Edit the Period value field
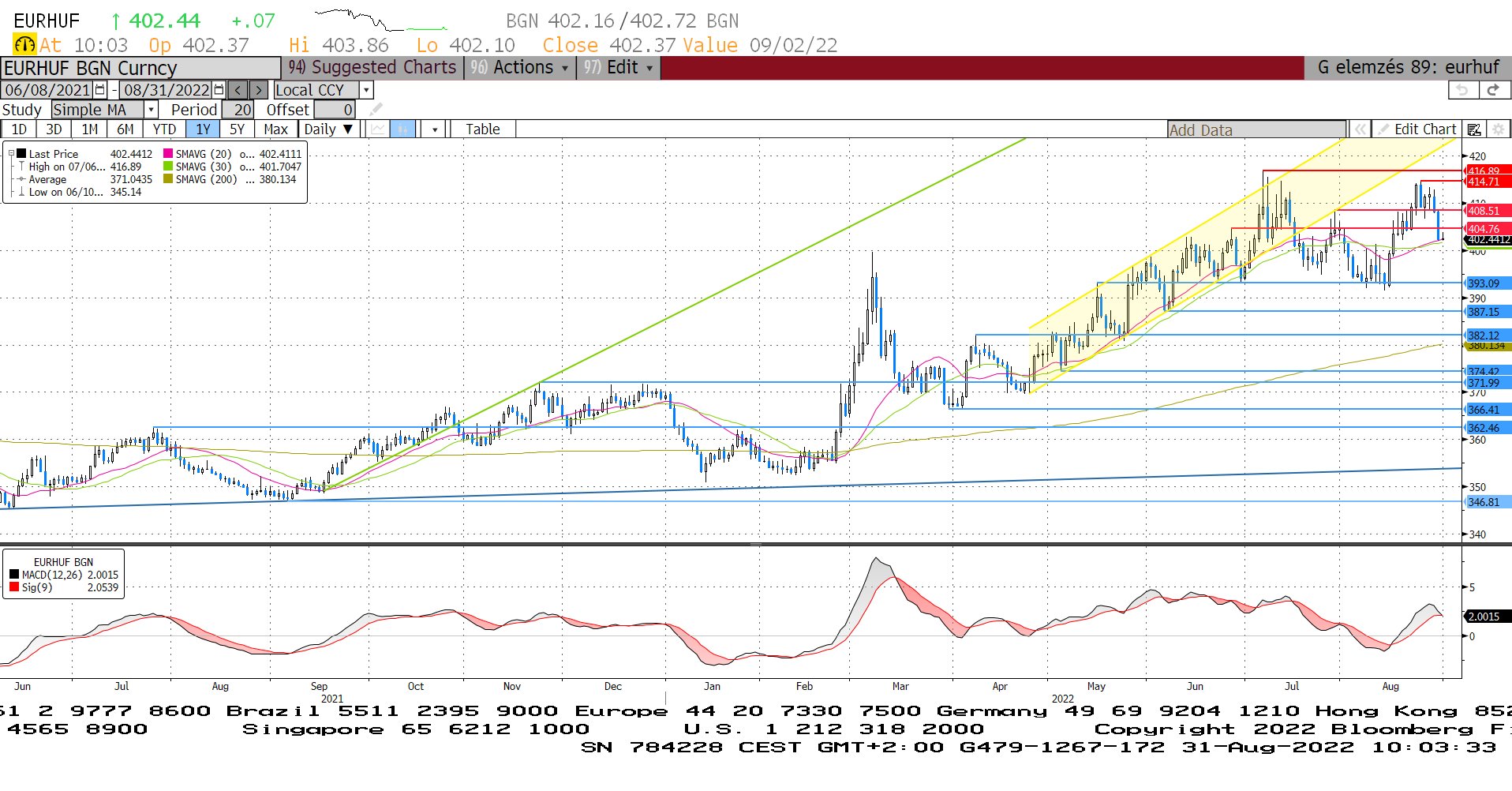This screenshot has width=1512, height=791. (238, 110)
